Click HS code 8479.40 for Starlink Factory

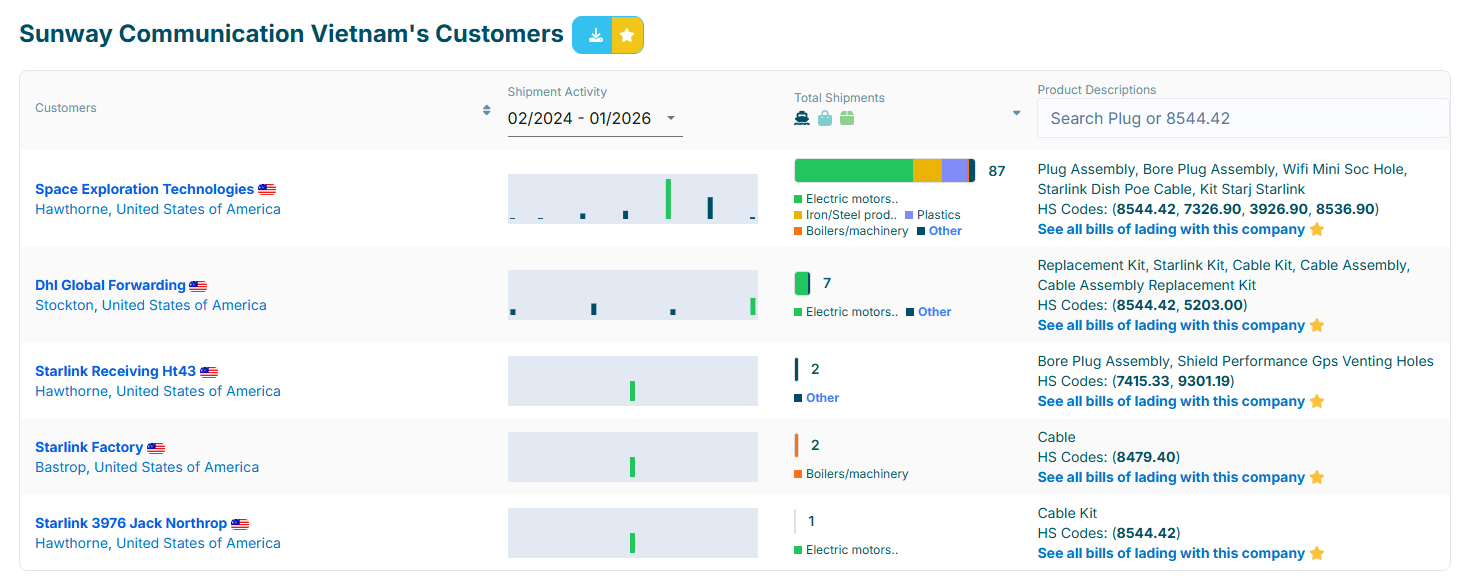tap(1146, 457)
